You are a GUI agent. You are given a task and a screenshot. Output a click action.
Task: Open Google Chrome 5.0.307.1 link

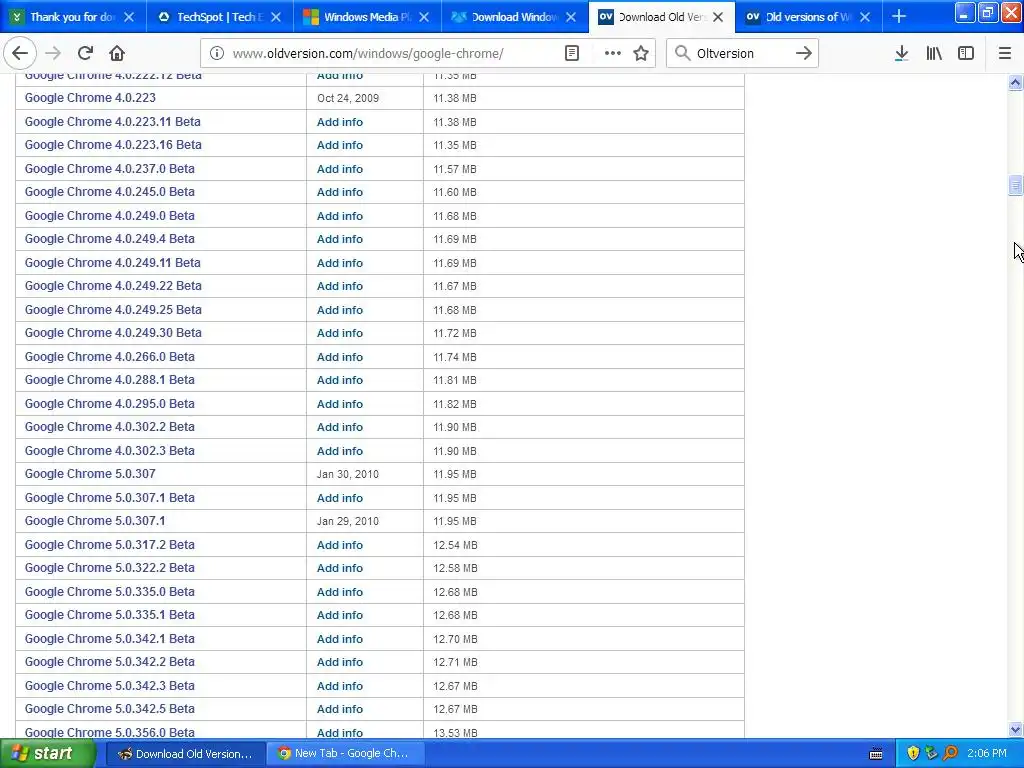pyautogui.click(x=95, y=521)
